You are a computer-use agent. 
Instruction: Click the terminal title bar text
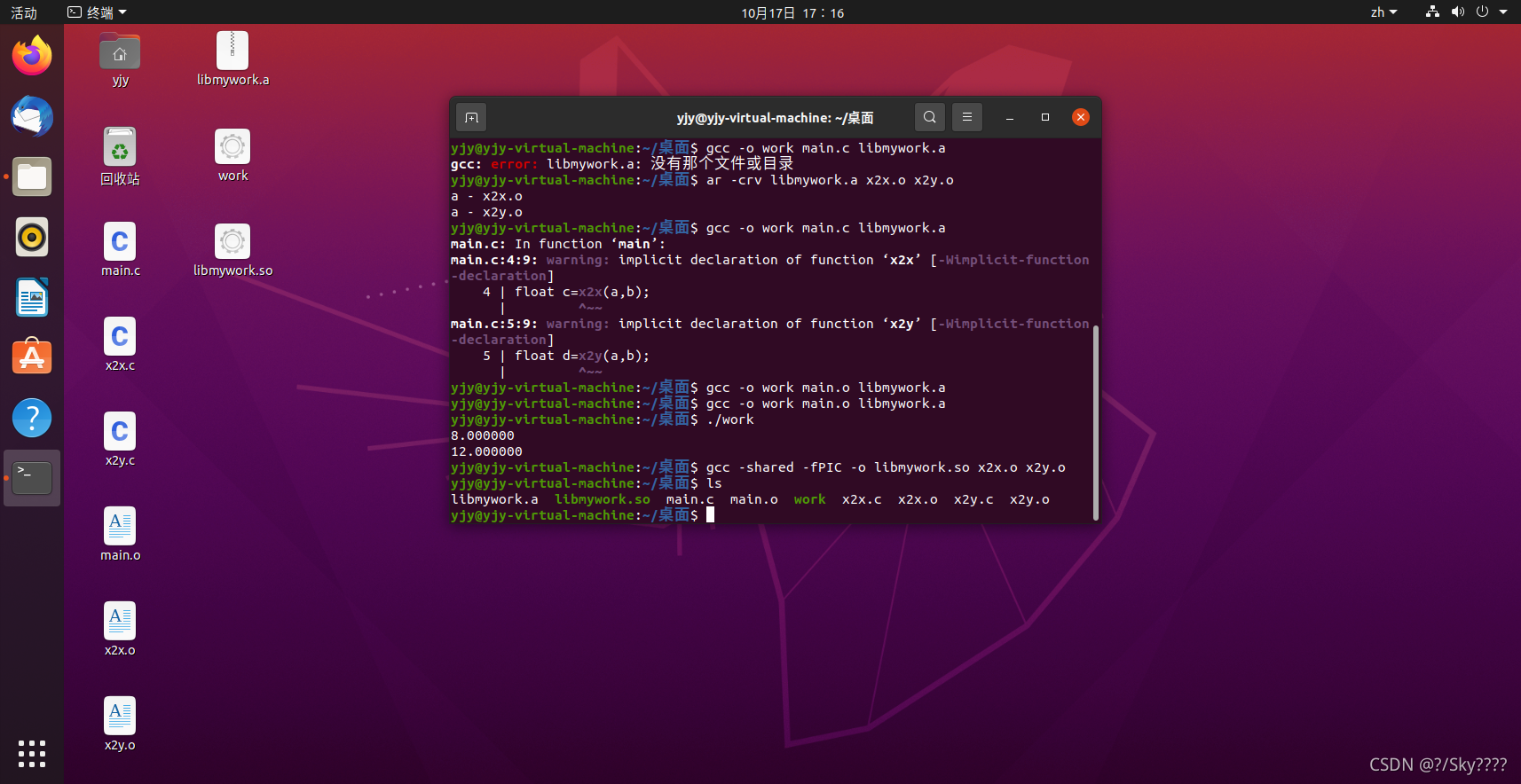click(x=775, y=117)
